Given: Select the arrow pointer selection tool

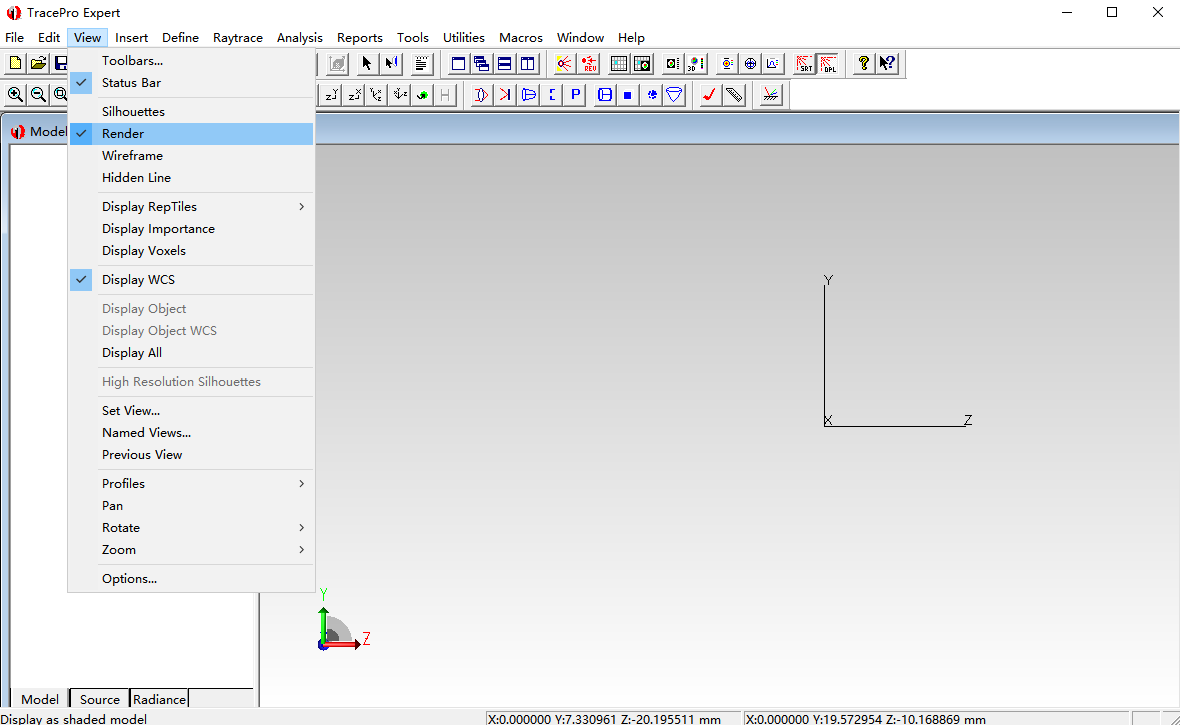Looking at the screenshot, I should click(x=366, y=64).
